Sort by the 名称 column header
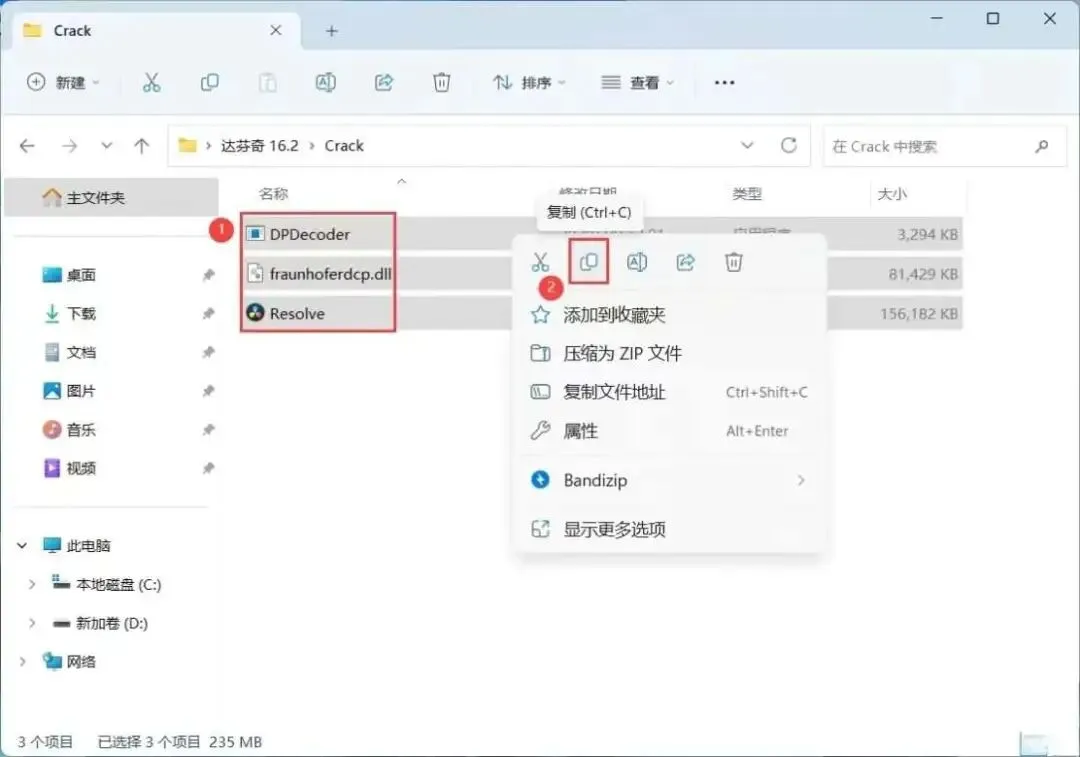Screen dimensions: 1080x757 [273, 194]
